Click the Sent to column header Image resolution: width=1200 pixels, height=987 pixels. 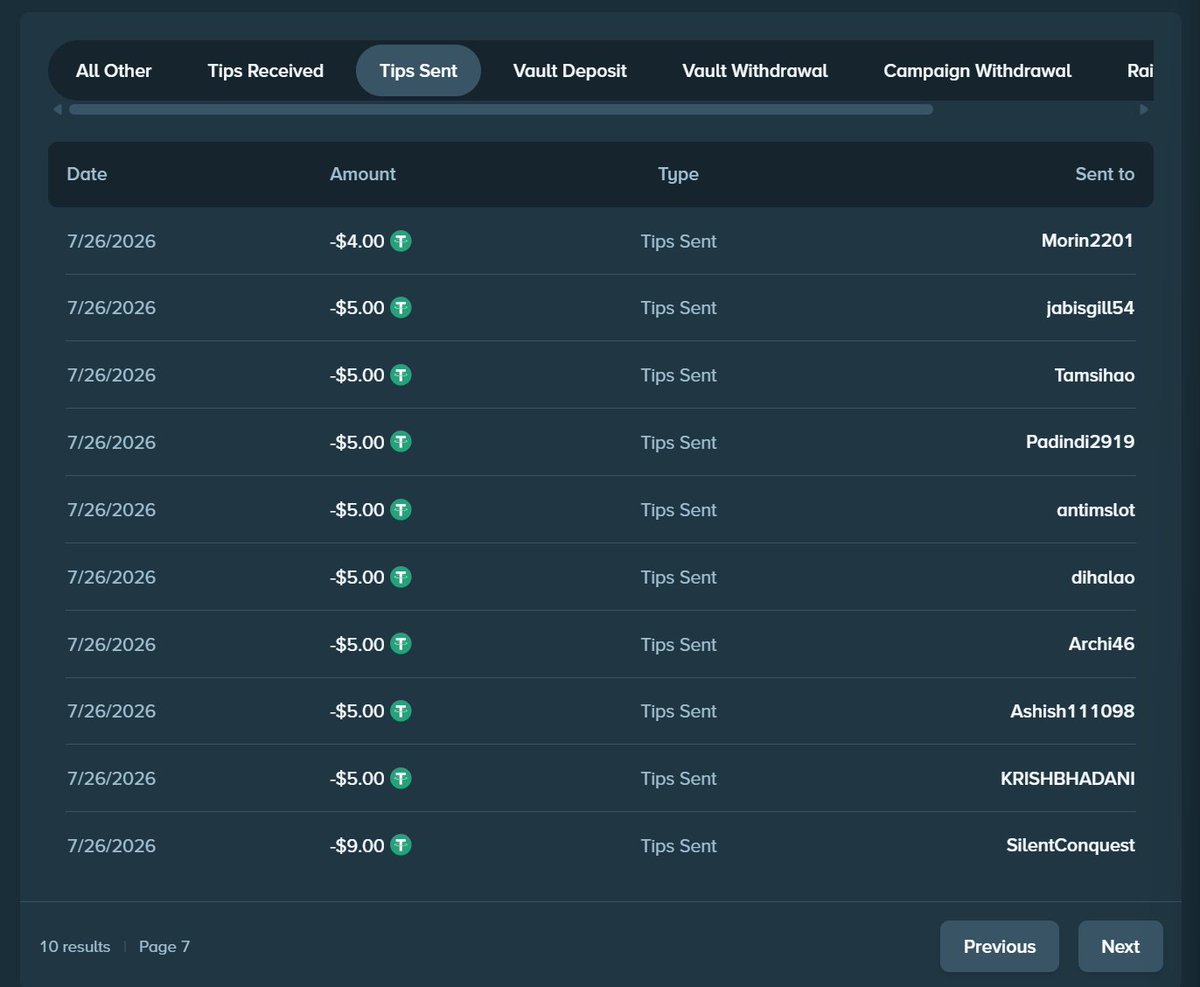point(1105,174)
